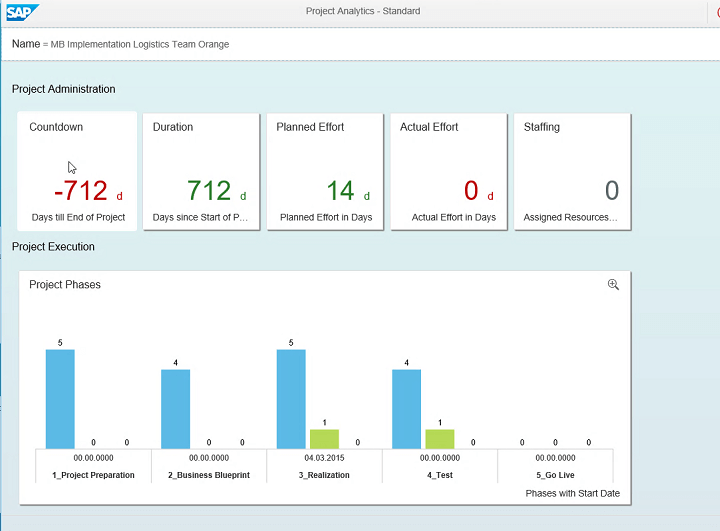
Task: Click the Days since Start of P… label
Action: (x=200, y=217)
